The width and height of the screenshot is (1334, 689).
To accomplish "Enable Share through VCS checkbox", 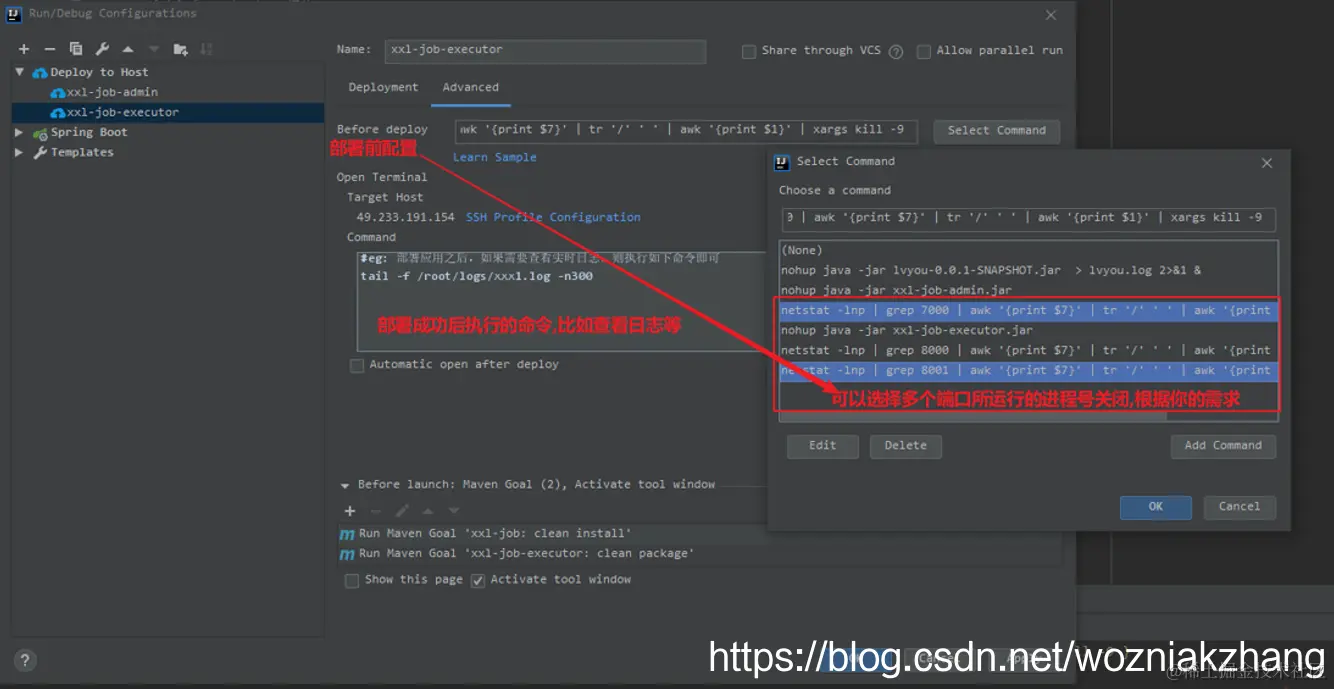I will [748, 51].
